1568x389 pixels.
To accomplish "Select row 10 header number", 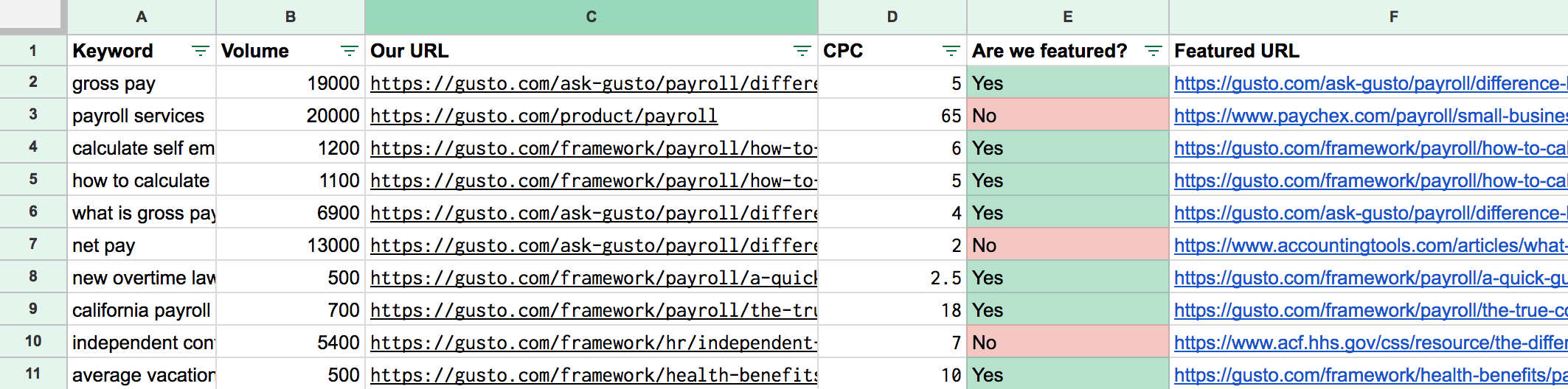I will [33, 342].
